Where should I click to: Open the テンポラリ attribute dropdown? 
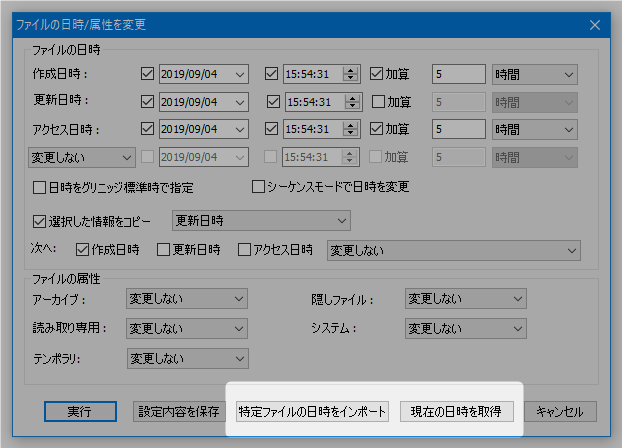(x=188, y=359)
